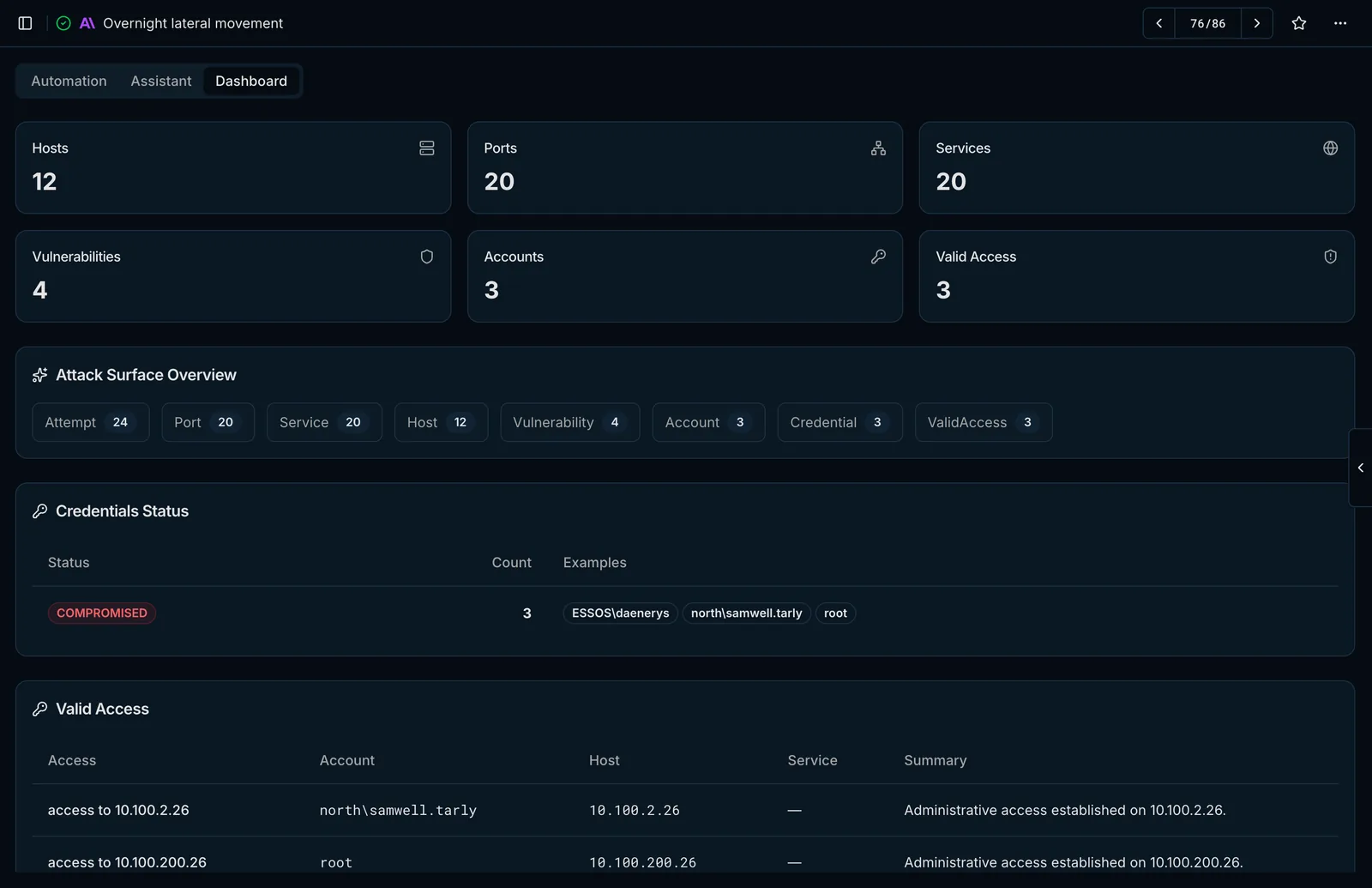Click the Port 20 chip
1372x888 pixels.
208,422
